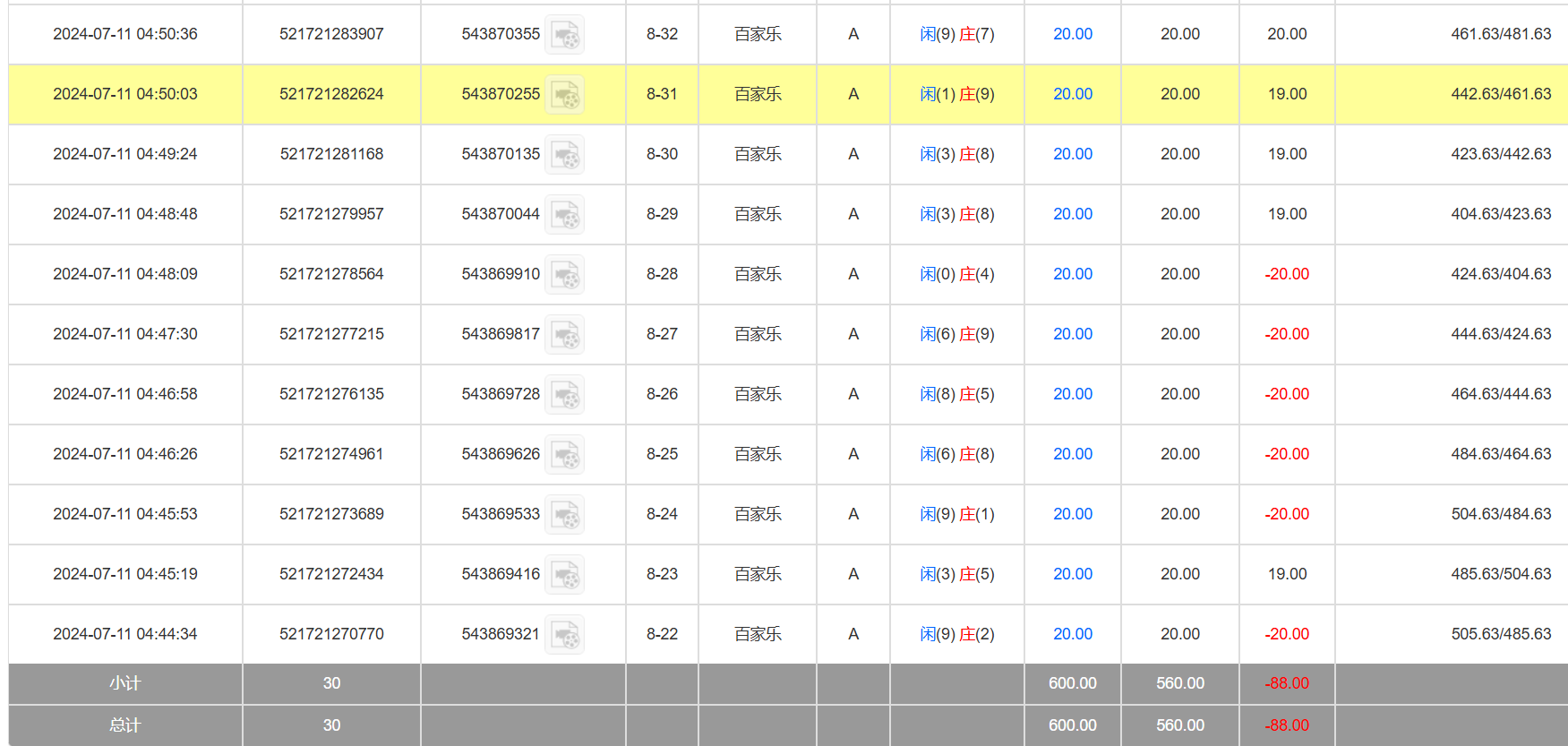Screen dimensions: 1568x746
Task: Click the 总计 total row label
Action: pos(125,725)
